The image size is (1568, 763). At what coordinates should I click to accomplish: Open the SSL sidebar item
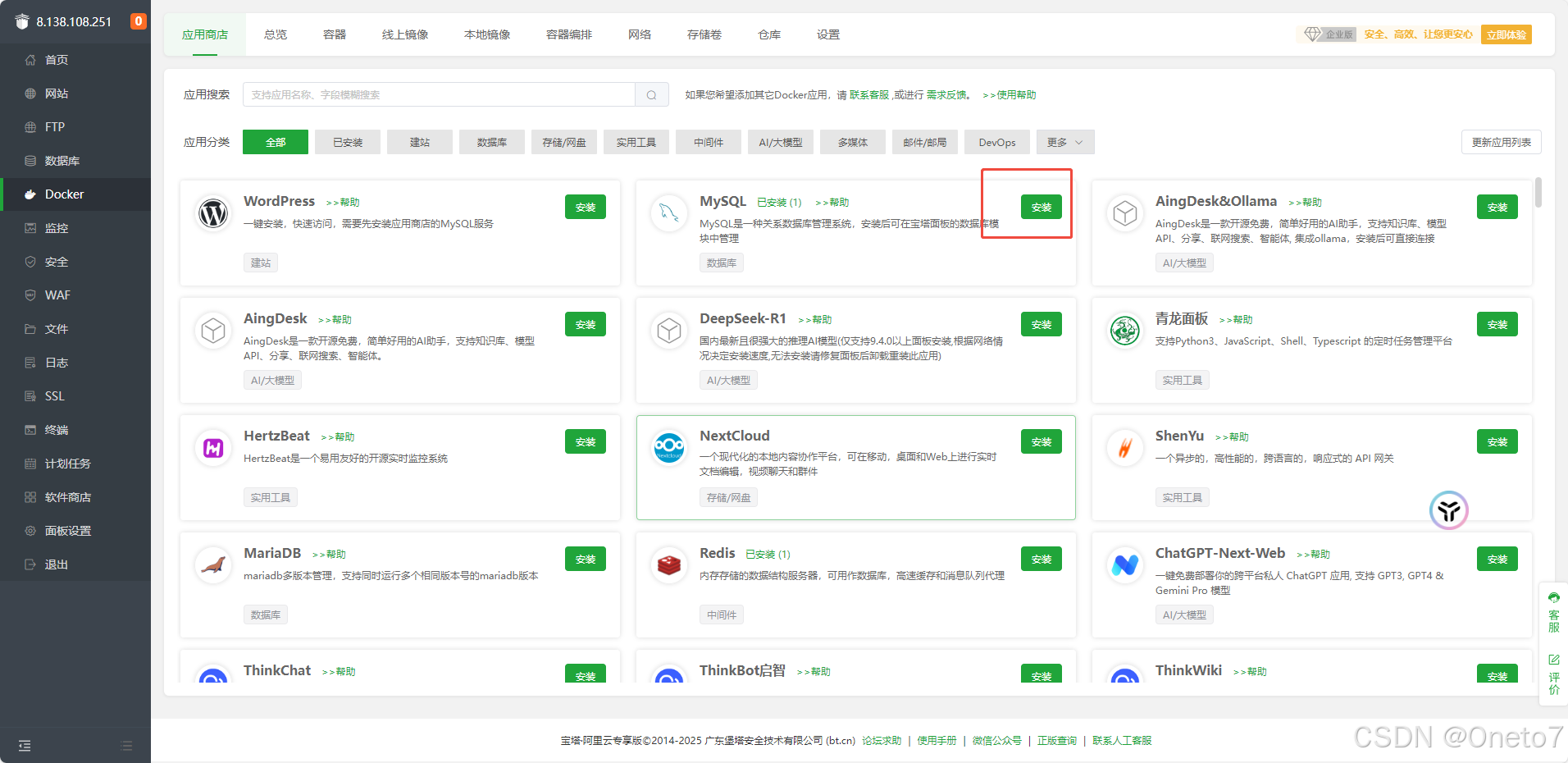coord(75,396)
